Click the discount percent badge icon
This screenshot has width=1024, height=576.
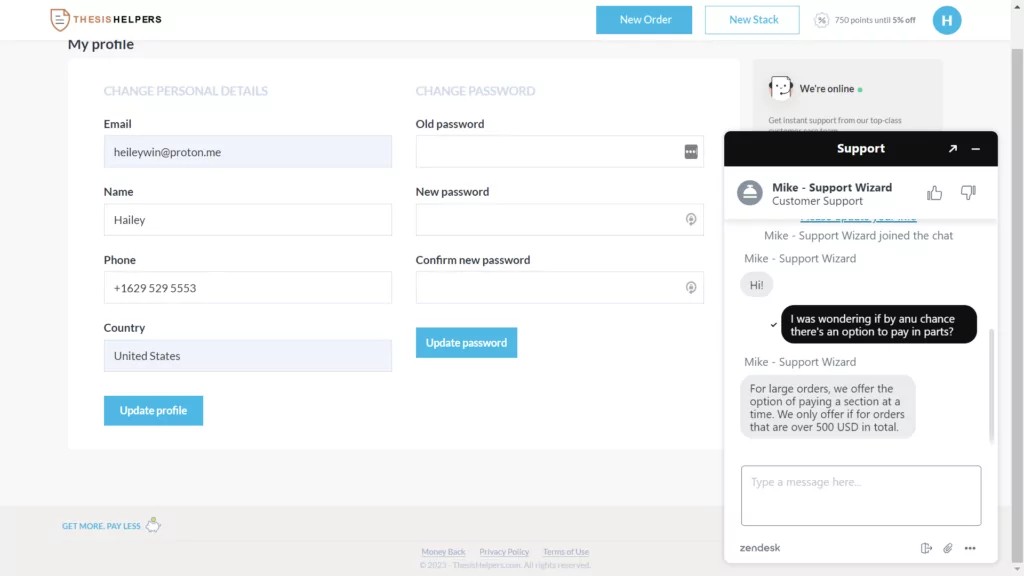(821, 20)
